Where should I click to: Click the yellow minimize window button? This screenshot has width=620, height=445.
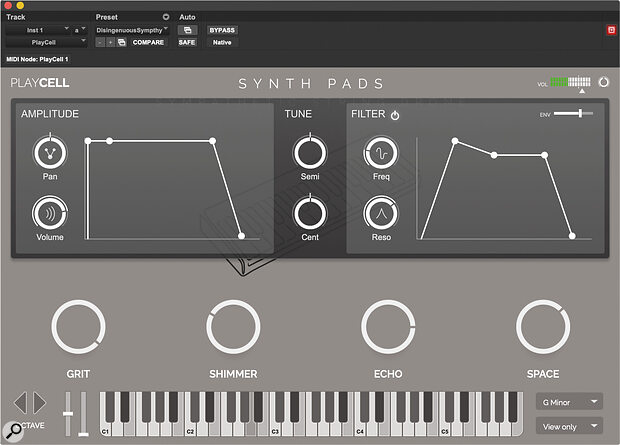tap(20, 6)
